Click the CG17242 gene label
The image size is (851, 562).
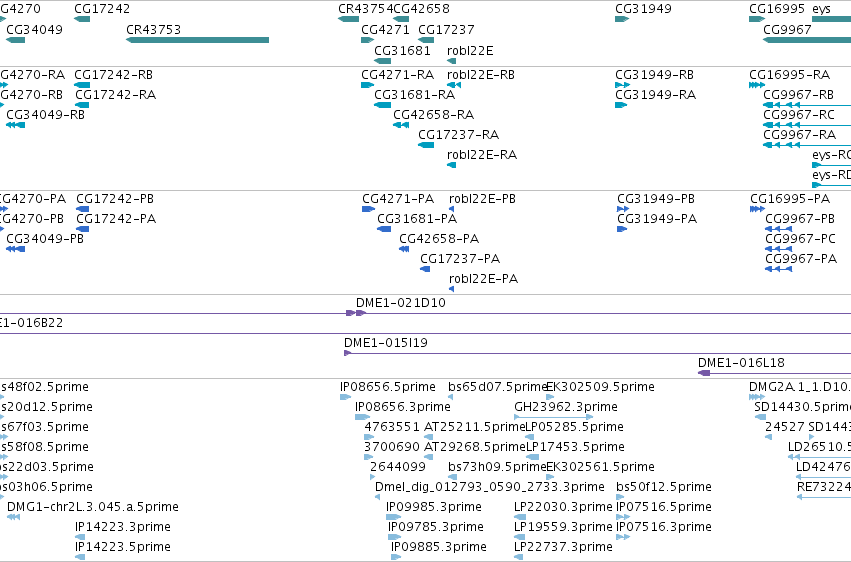102,9
